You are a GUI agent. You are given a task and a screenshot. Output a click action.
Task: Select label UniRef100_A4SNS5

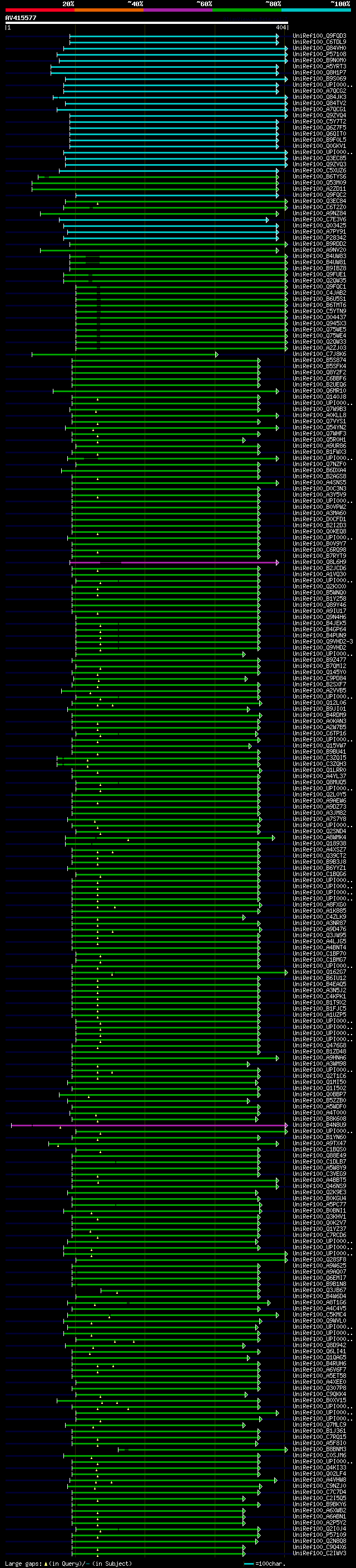319,482
